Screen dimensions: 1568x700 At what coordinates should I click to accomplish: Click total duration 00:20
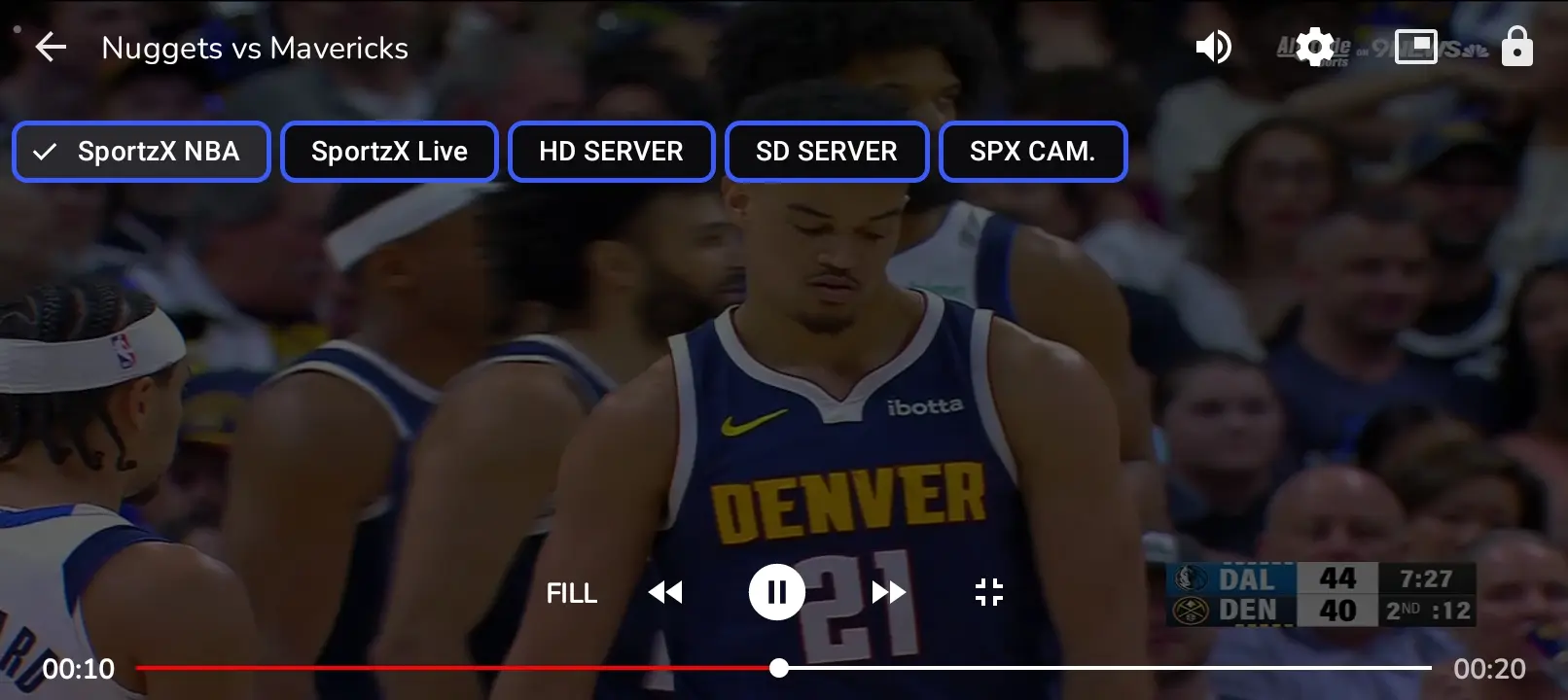(1489, 669)
